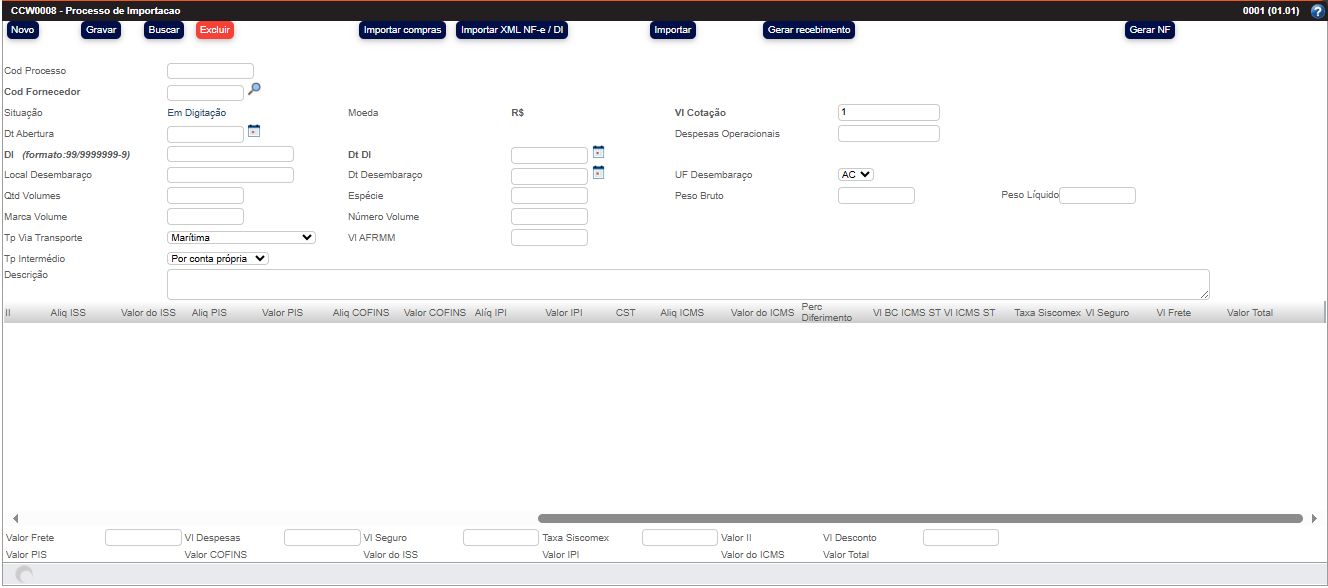Click the Cod Processo input field
The width and height of the screenshot is (1328, 588).
210,71
